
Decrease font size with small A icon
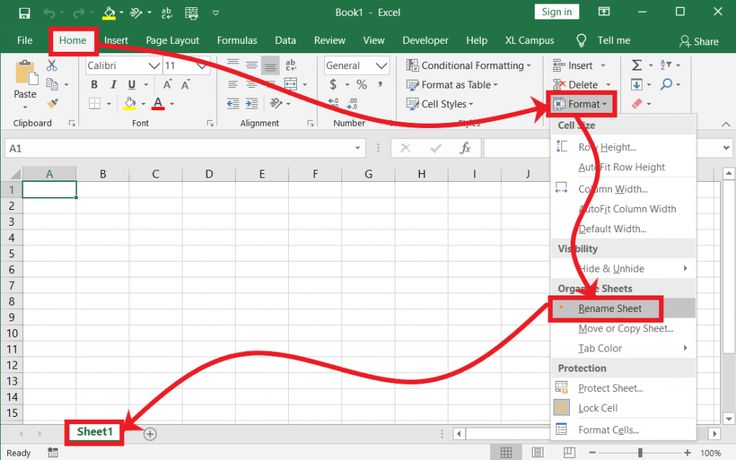point(185,84)
